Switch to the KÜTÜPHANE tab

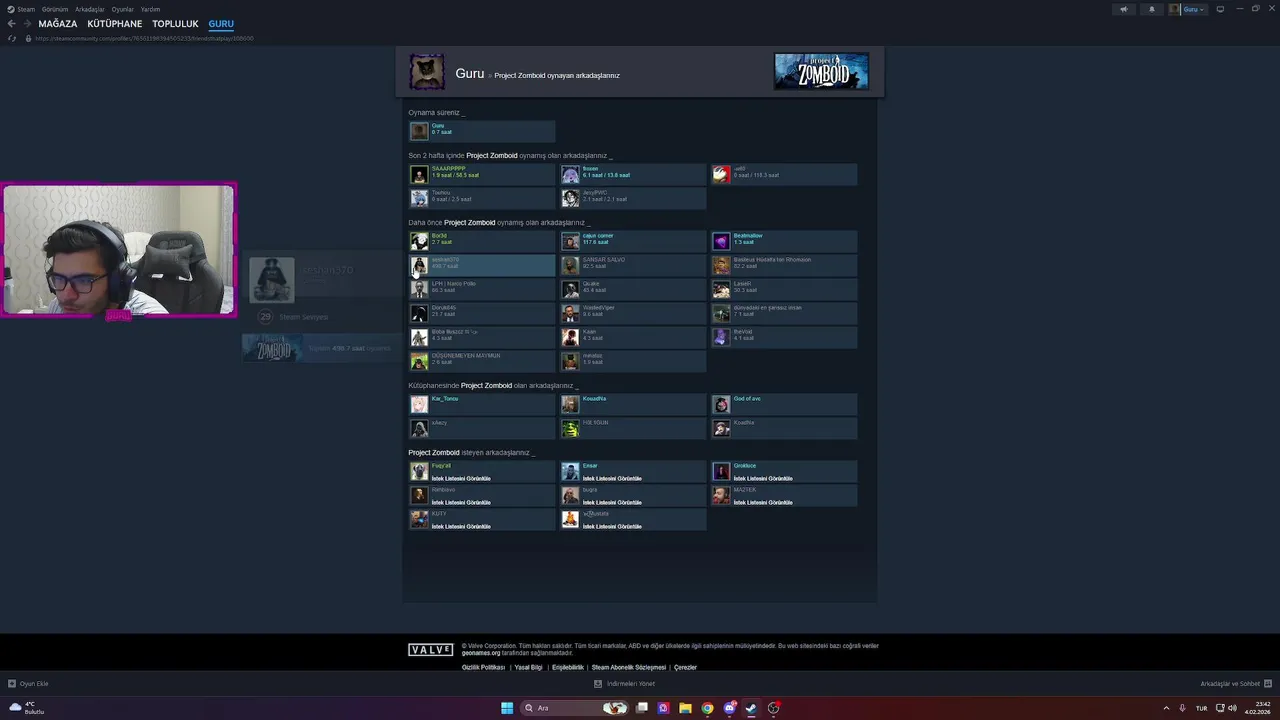pos(115,24)
